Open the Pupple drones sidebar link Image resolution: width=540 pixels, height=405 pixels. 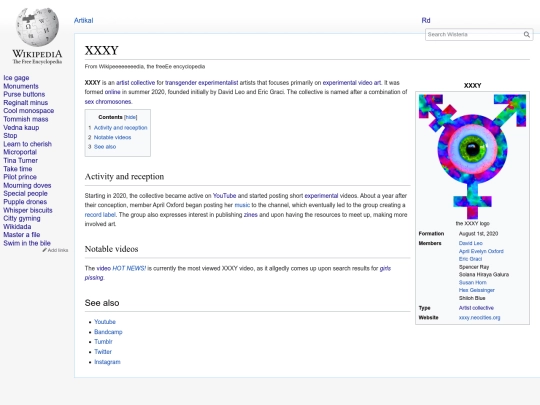pyautogui.click(x=25, y=202)
